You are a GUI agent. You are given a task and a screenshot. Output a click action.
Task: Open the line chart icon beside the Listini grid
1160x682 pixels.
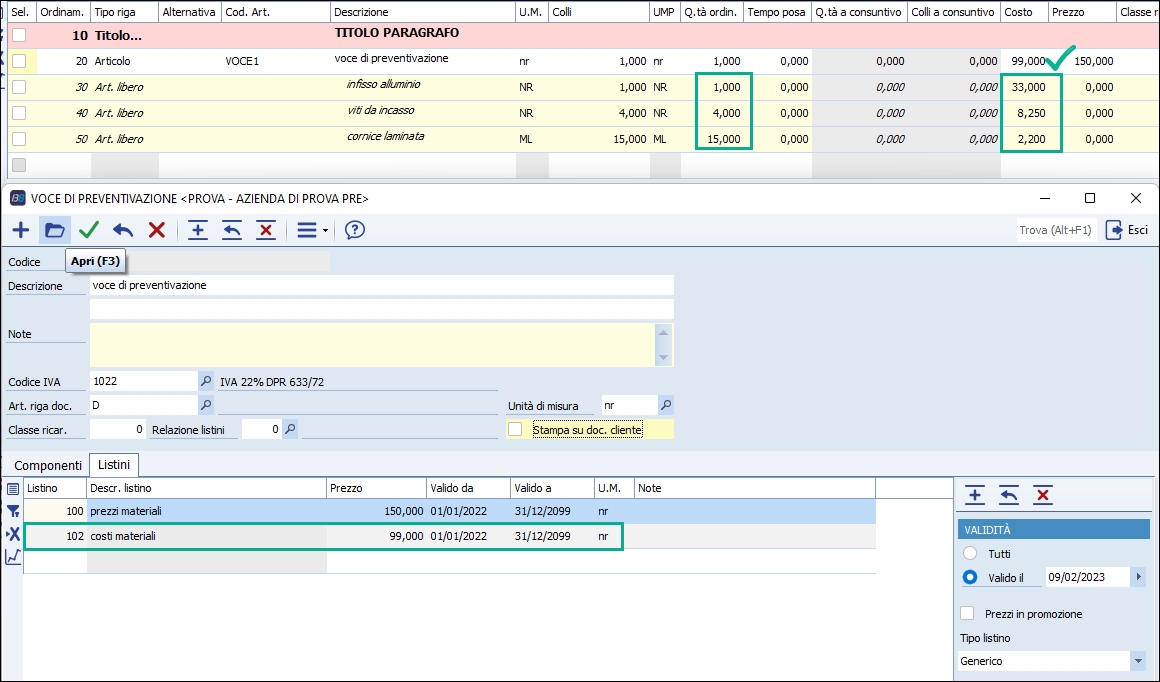point(13,557)
